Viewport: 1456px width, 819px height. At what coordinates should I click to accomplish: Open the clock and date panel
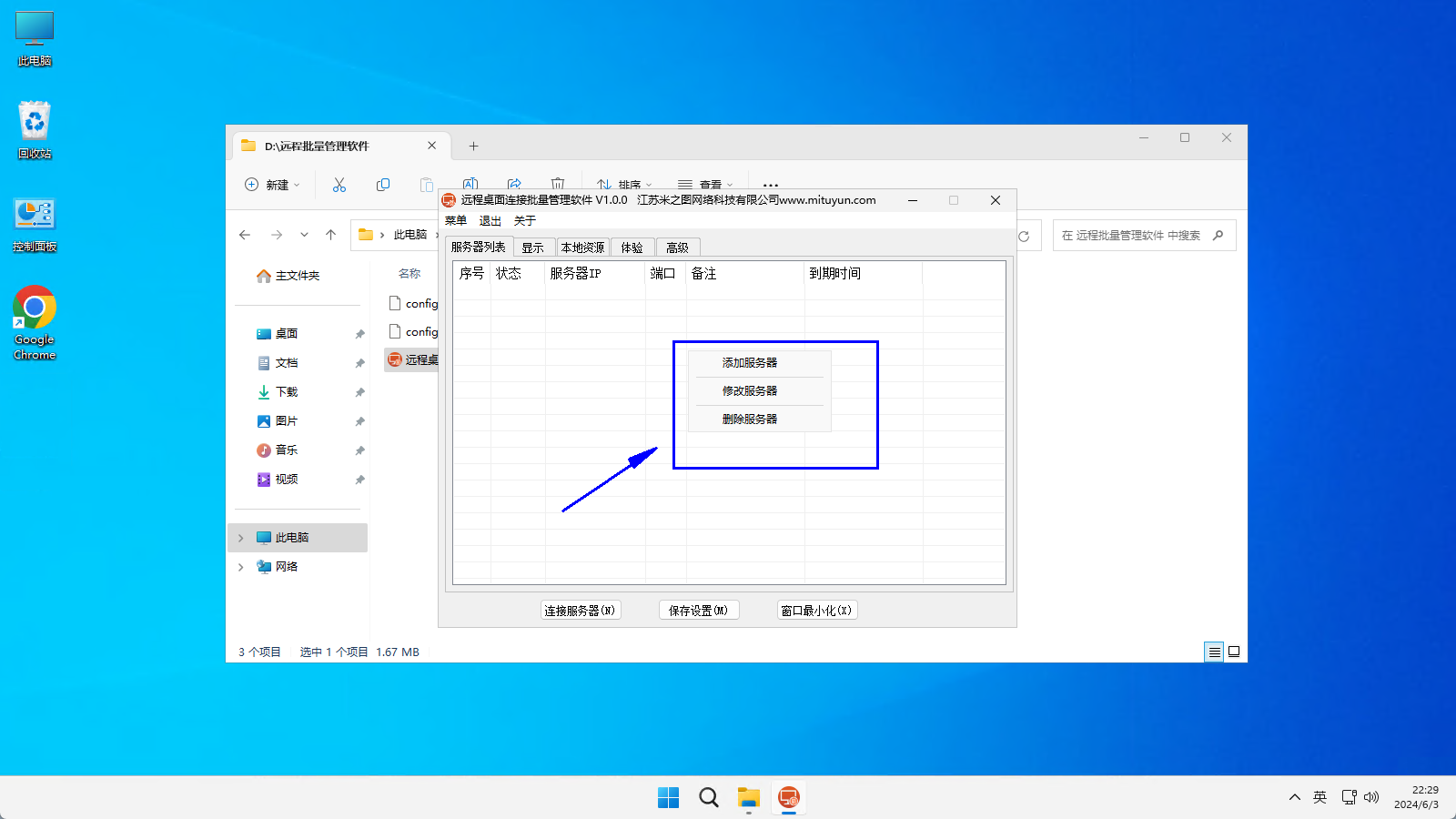click(x=1416, y=797)
